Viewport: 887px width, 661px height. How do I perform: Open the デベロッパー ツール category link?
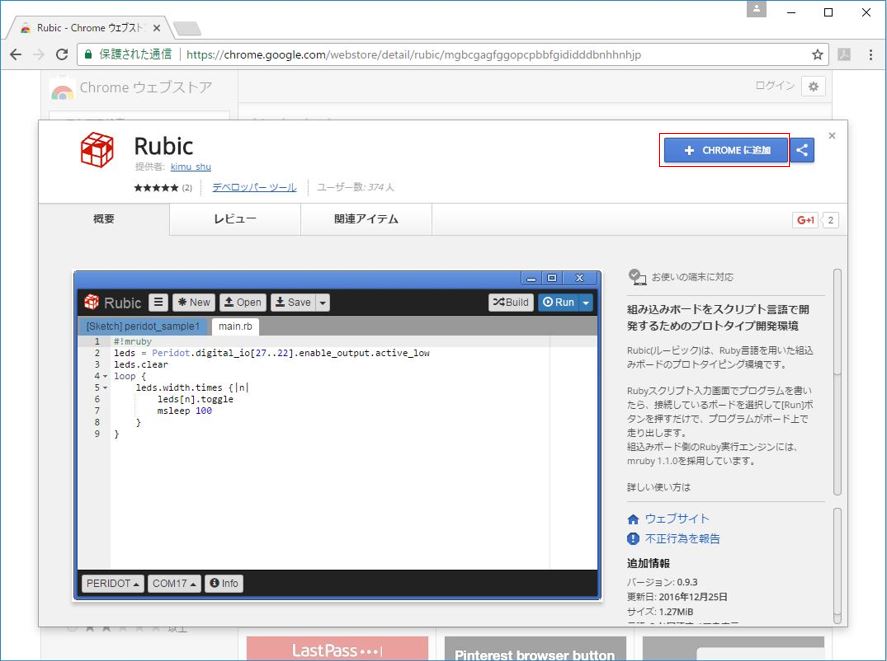click(x=254, y=187)
